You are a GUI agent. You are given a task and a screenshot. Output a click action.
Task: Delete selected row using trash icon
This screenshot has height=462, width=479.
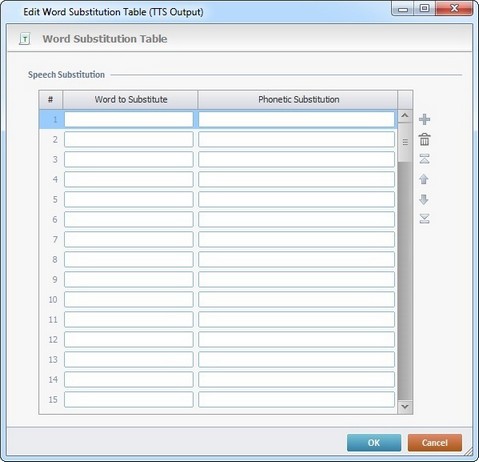point(424,139)
